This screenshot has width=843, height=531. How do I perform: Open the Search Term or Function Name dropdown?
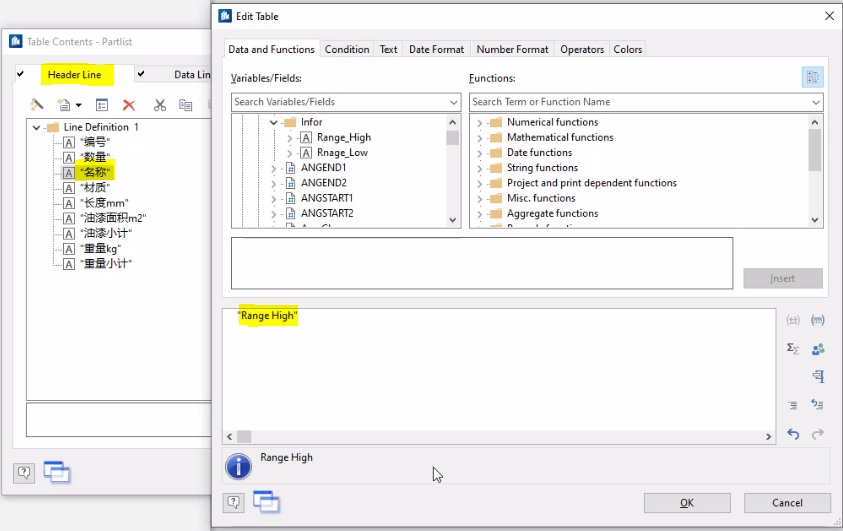(x=816, y=102)
